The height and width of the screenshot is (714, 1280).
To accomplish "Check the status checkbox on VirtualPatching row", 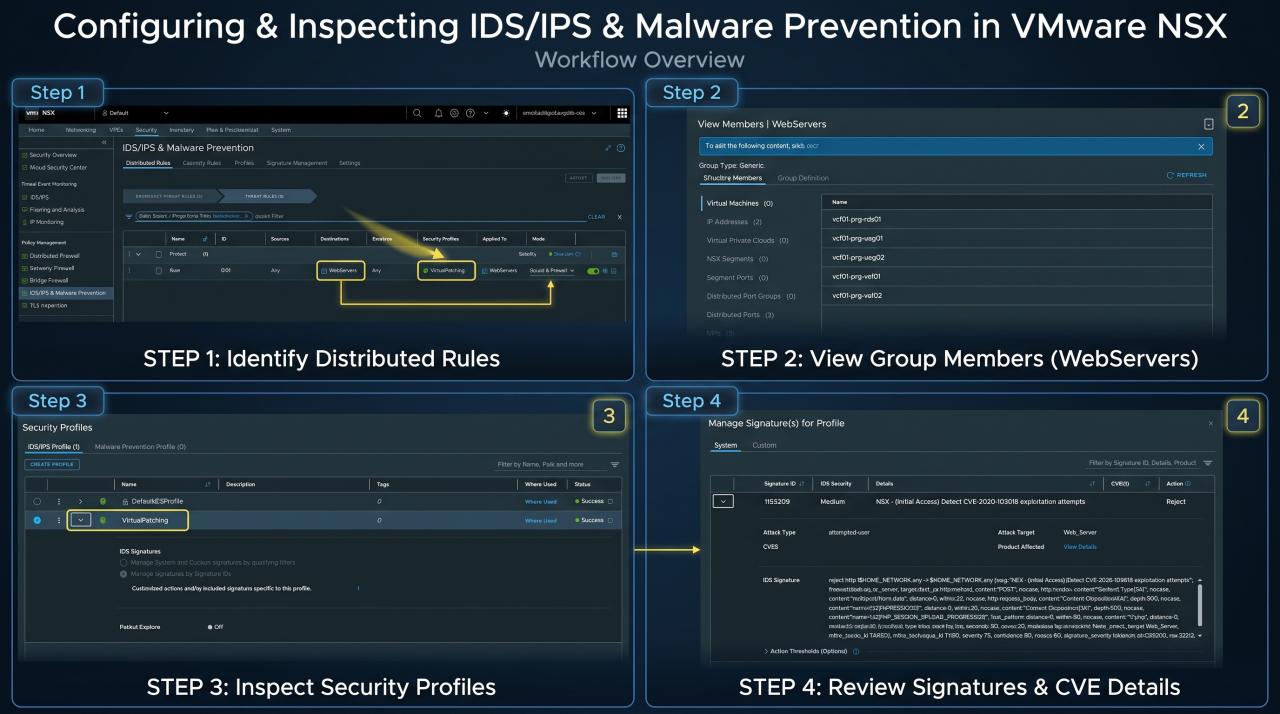I will [610, 520].
